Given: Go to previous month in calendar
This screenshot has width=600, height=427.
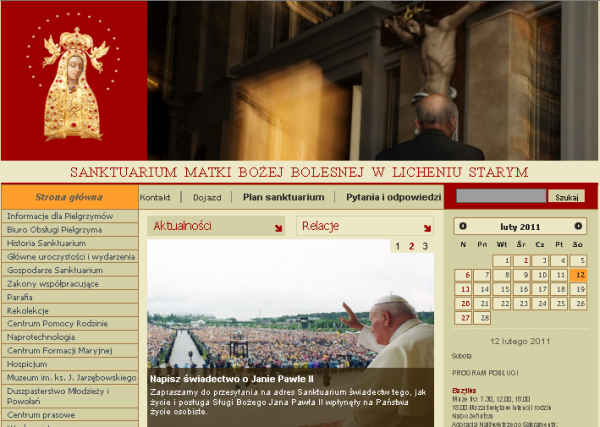Looking at the screenshot, I should [463, 226].
